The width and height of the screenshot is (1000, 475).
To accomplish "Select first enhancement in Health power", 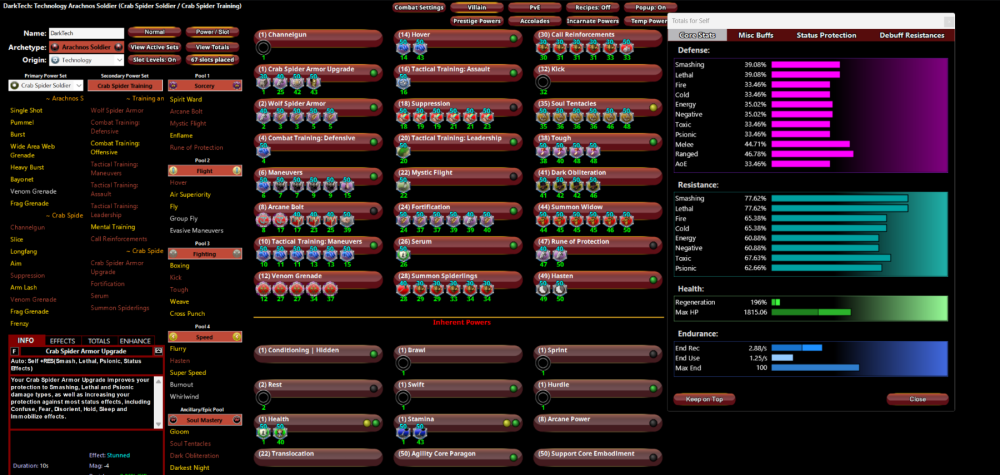I will point(264,432).
